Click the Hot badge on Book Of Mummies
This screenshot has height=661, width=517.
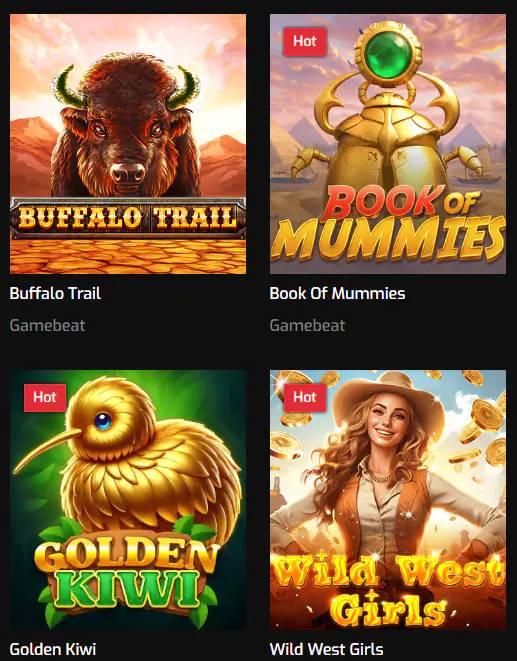305,41
